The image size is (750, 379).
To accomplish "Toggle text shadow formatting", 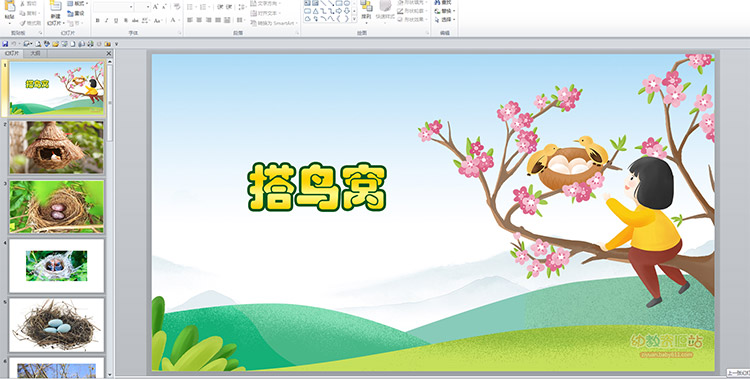I will pyautogui.click(x=126, y=21).
